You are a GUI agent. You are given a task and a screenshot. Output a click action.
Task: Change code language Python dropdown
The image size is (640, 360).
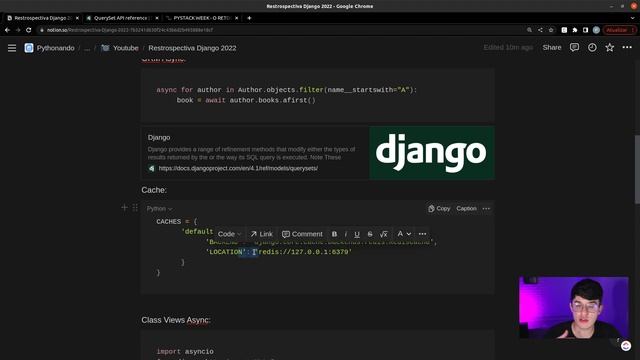point(159,209)
